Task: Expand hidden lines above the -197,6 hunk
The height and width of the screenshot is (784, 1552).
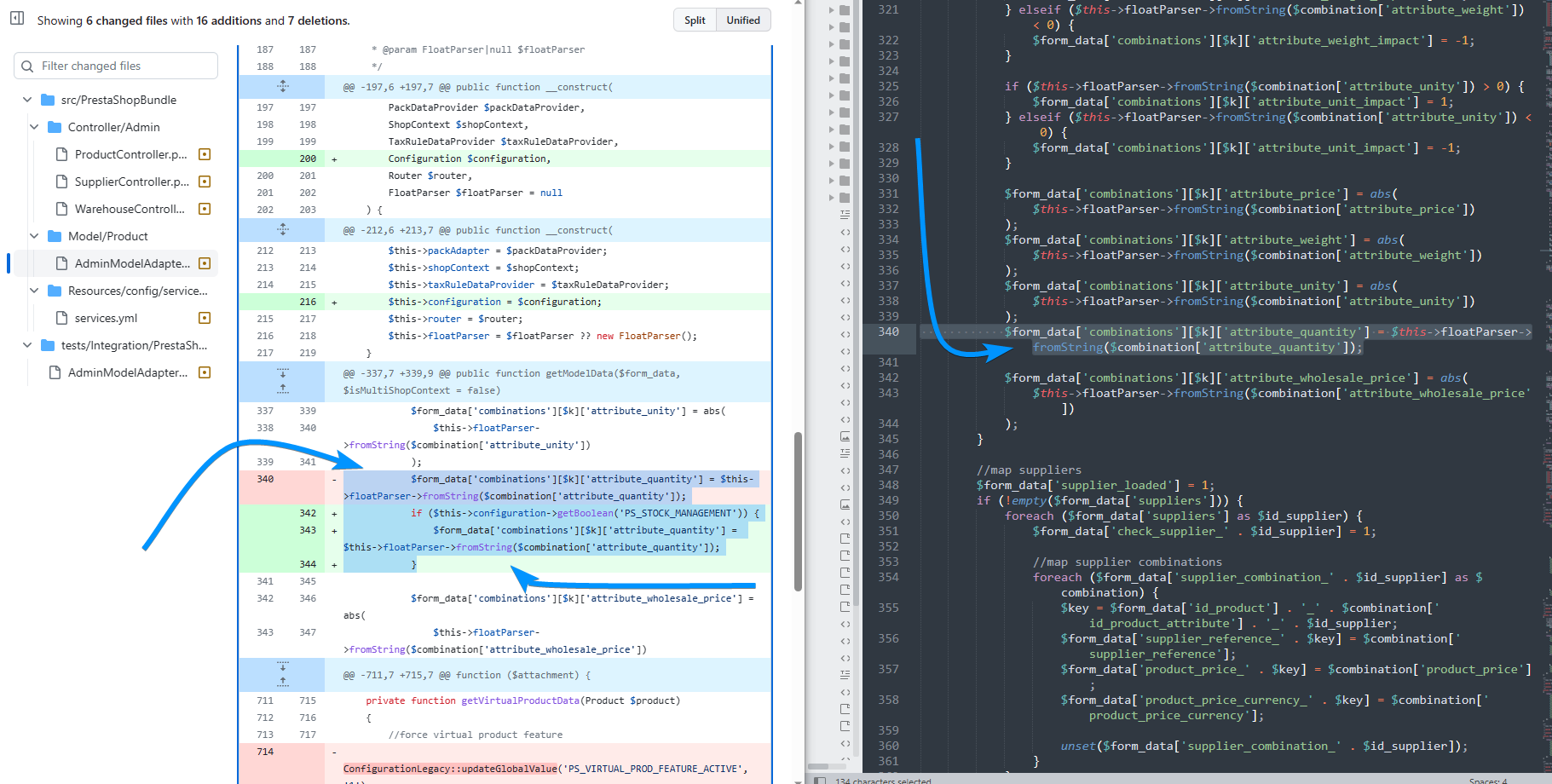Action: (x=283, y=86)
